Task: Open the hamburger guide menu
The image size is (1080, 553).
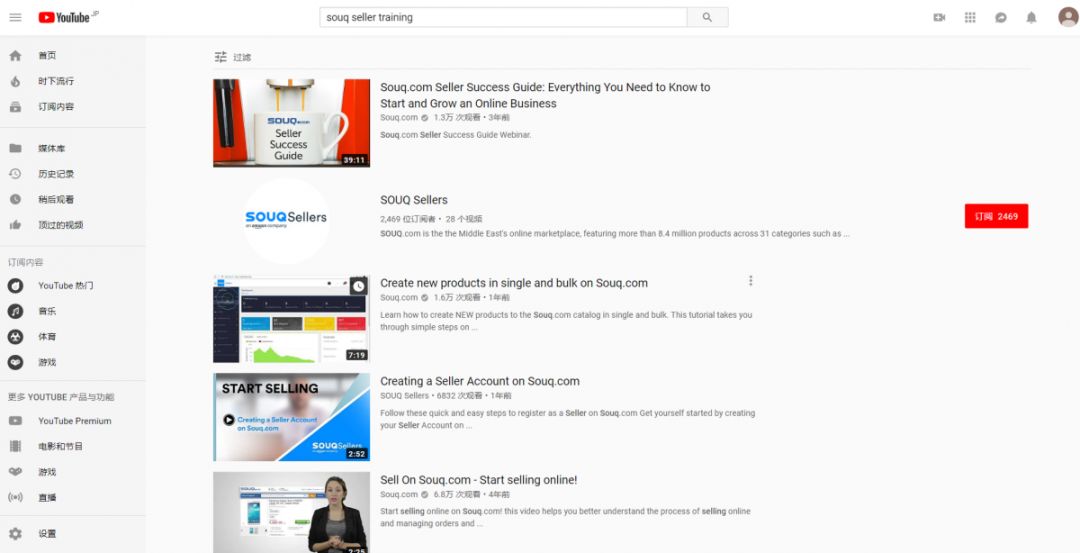Action: pos(15,17)
